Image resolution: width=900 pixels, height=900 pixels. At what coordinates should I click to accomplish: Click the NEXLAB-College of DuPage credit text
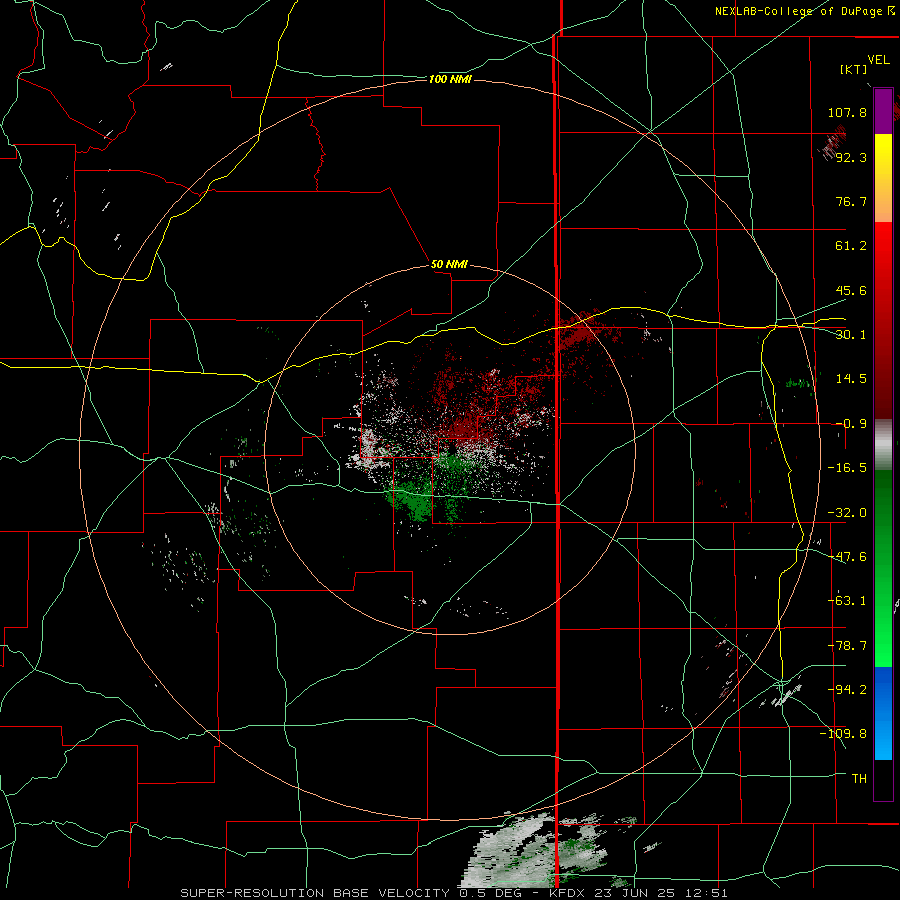[x=805, y=11]
